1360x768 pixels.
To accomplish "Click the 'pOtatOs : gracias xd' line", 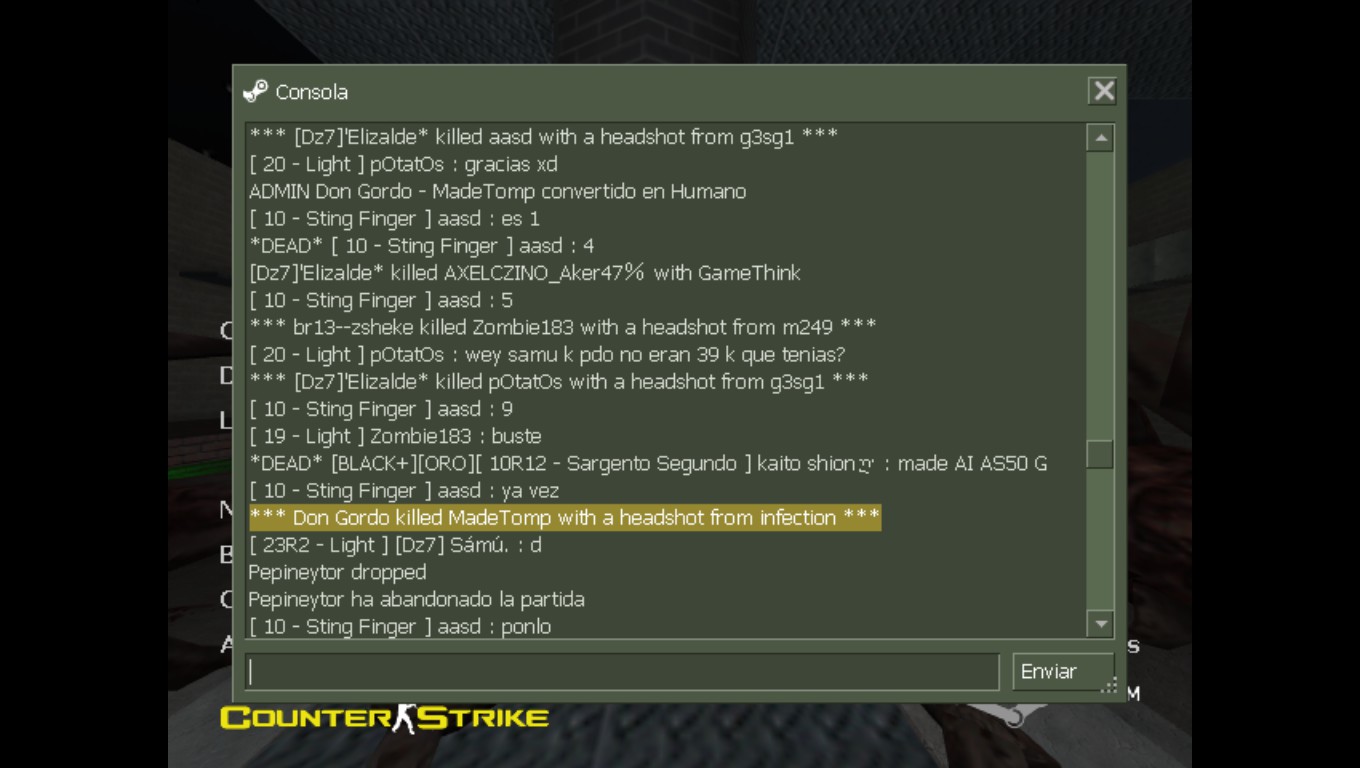I will [403, 165].
